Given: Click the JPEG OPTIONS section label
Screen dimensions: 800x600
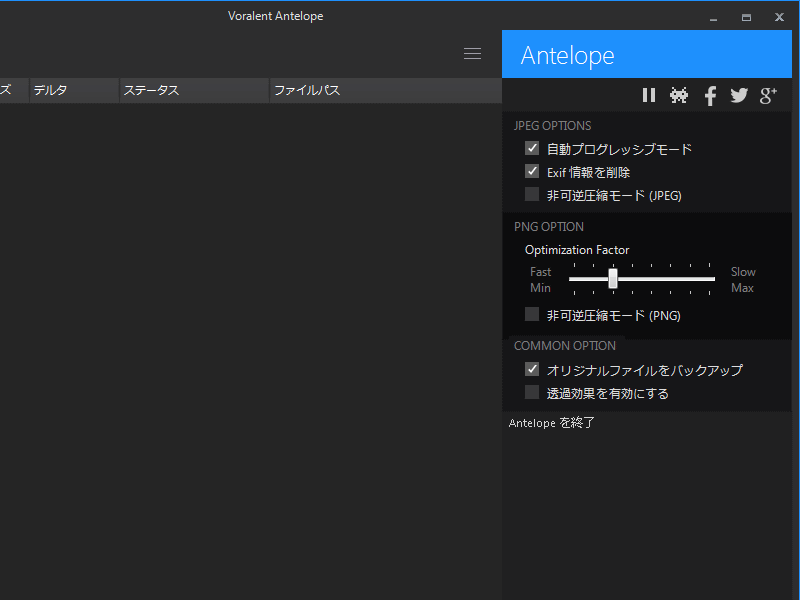Looking at the screenshot, I should click(x=553, y=126).
